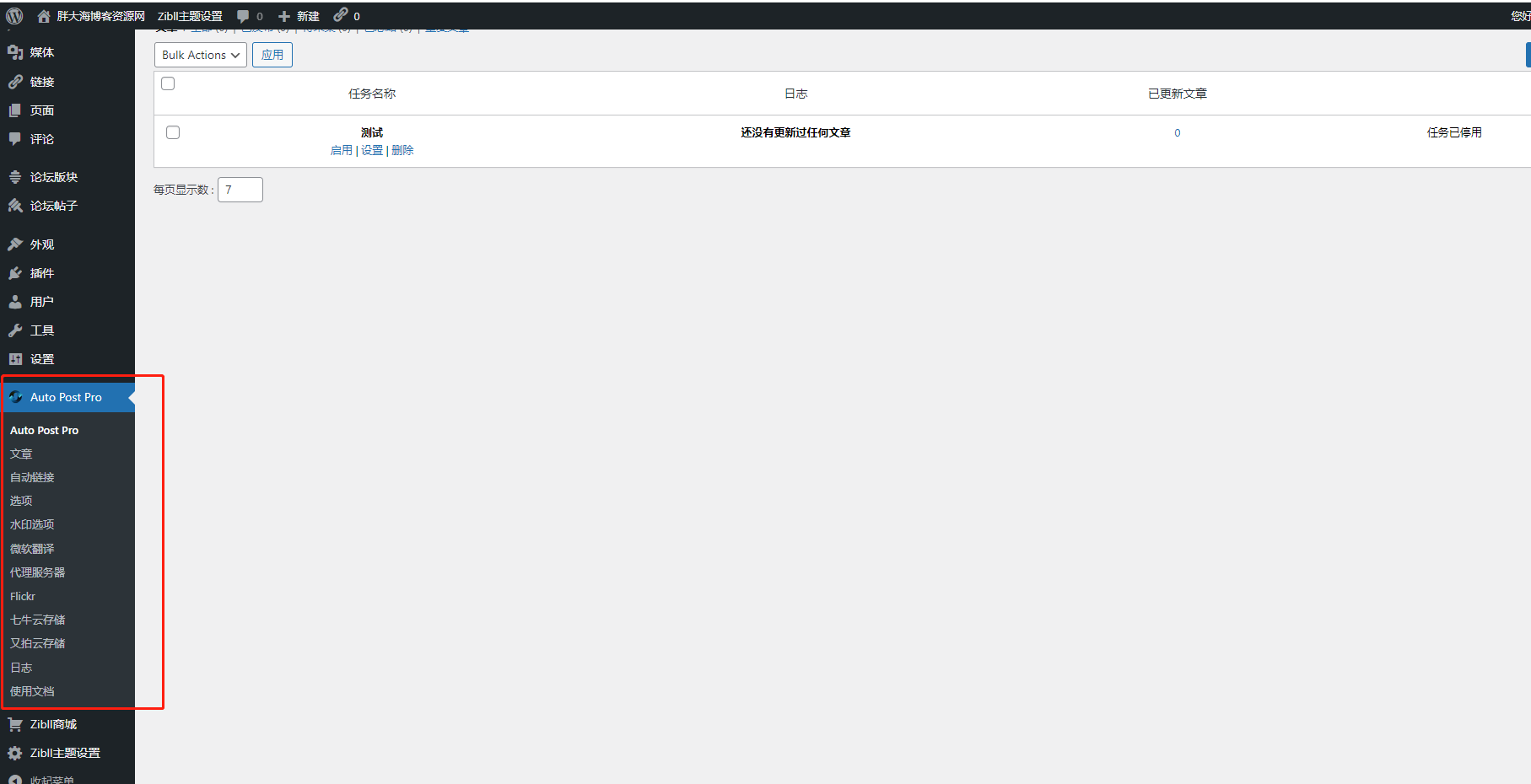Viewport: 1531px width, 784px height.
Task: Click the 用户 user icon
Action: [x=15, y=302]
